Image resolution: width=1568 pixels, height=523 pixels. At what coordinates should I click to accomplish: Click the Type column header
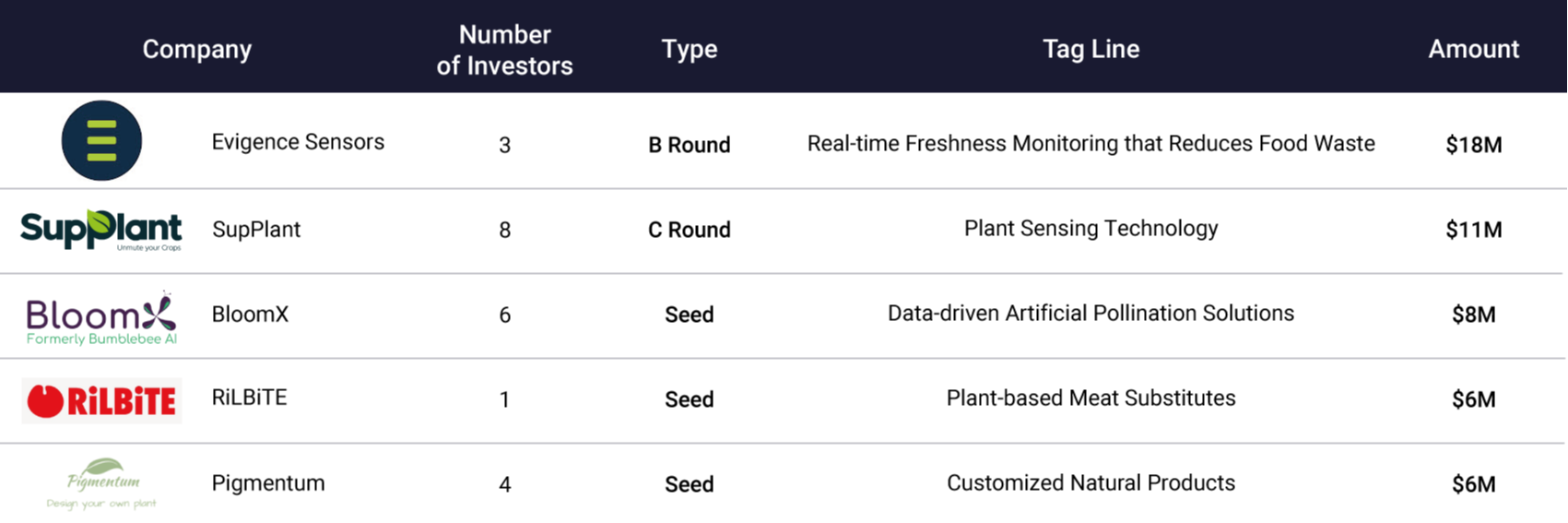tap(689, 49)
